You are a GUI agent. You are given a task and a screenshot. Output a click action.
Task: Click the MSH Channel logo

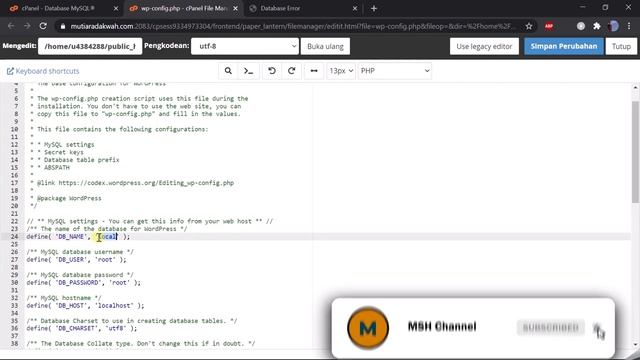click(368, 328)
